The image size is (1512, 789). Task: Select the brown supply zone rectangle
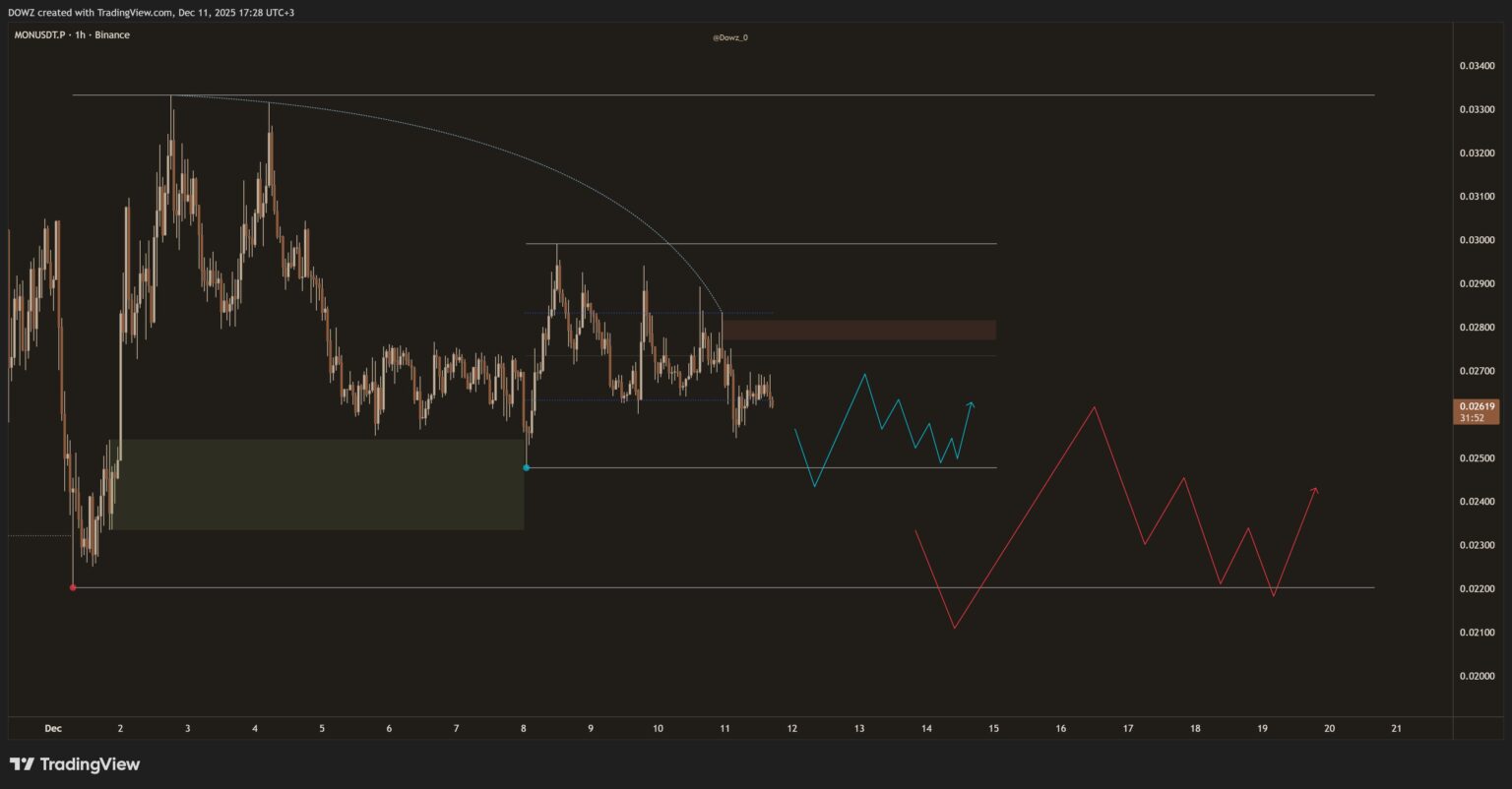tap(858, 330)
